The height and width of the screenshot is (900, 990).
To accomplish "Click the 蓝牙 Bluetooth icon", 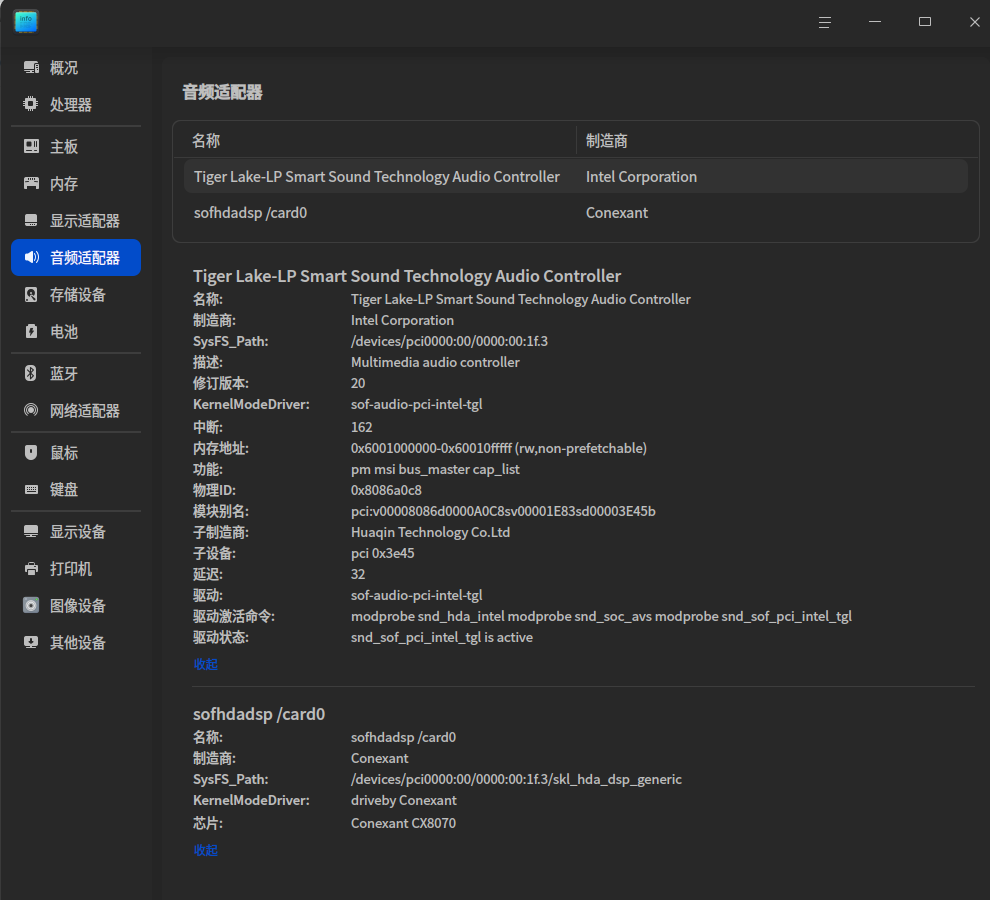I will pos(31,373).
